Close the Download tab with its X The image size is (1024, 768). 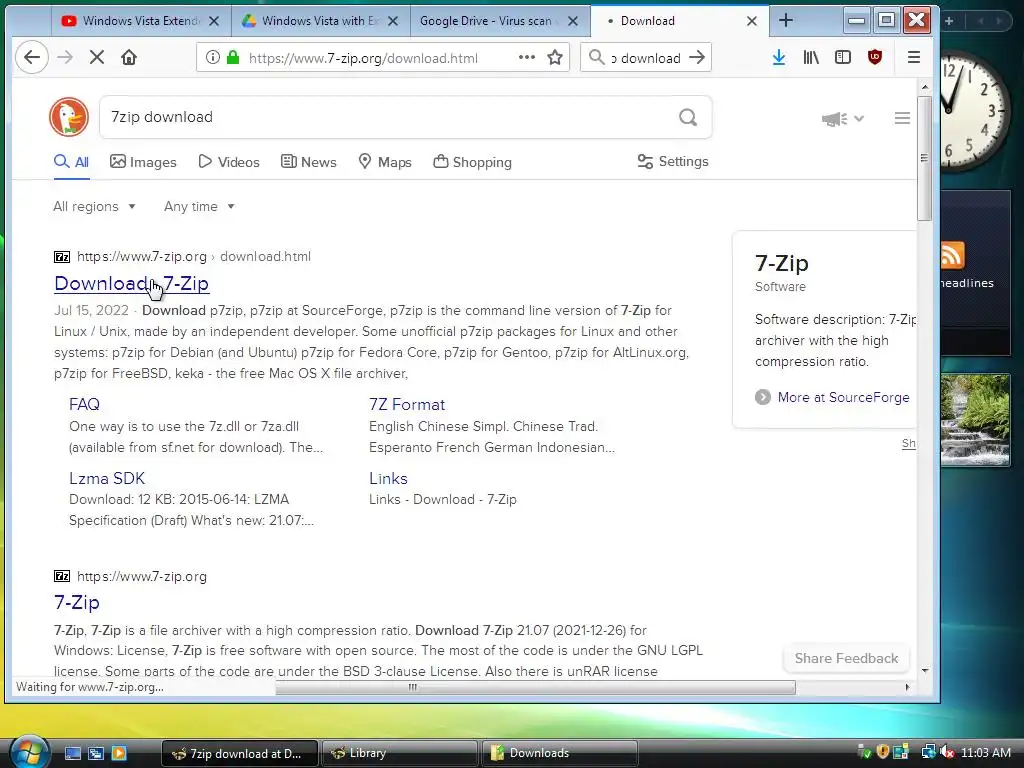point(752,21)
